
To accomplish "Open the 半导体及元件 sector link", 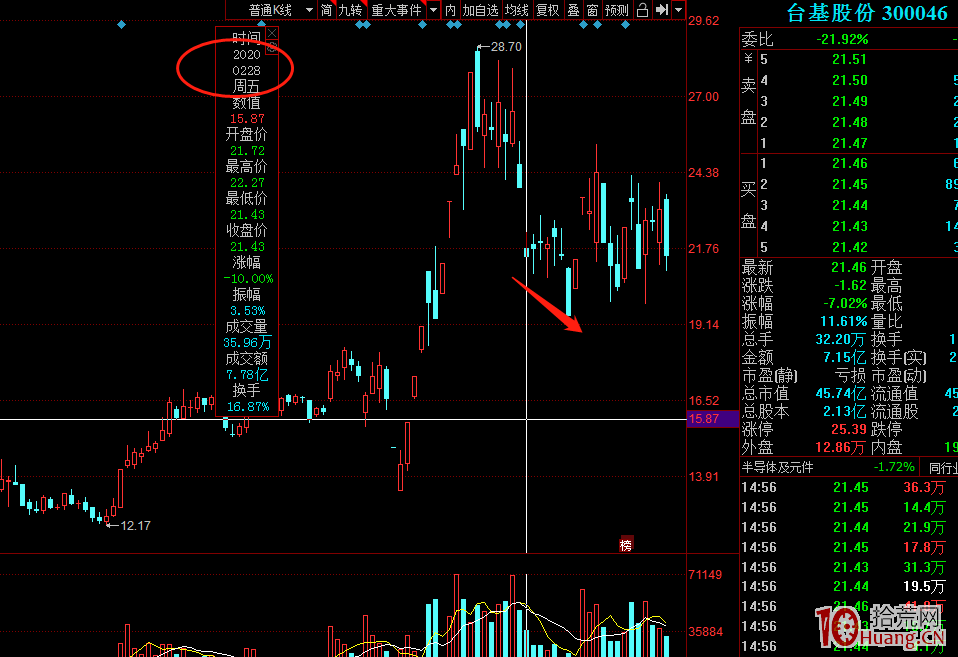I will (777, 468).
